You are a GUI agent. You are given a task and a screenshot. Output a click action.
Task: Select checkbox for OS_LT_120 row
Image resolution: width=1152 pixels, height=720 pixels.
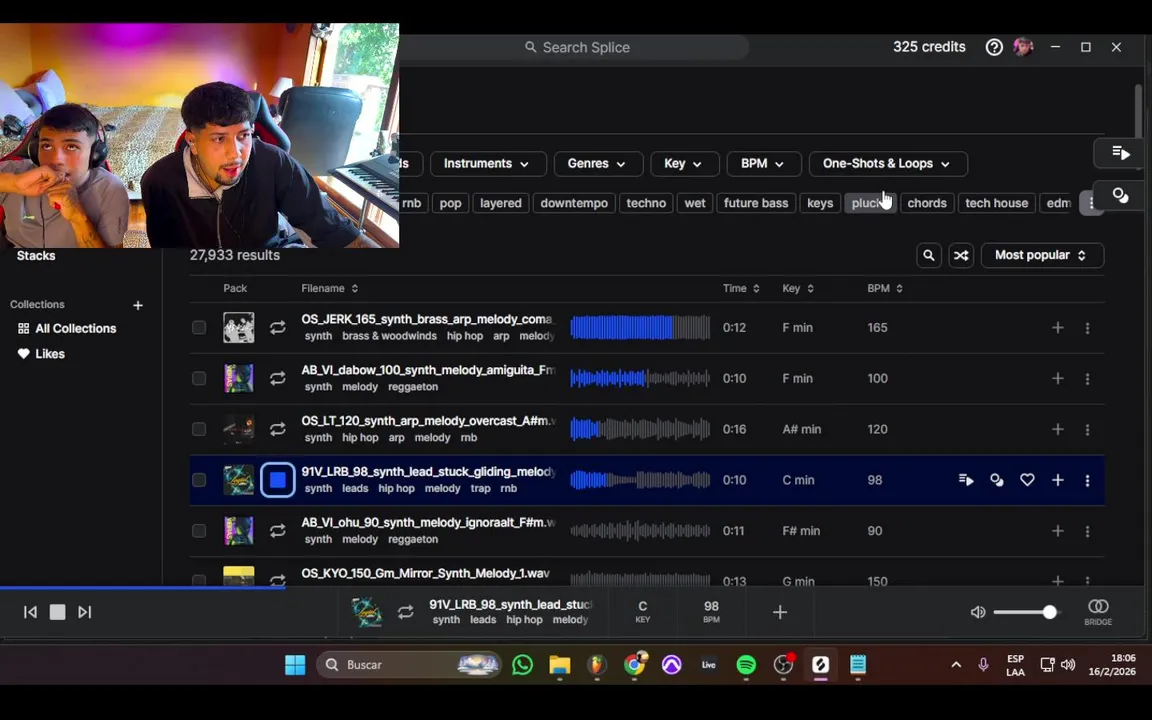coord(199,429)
